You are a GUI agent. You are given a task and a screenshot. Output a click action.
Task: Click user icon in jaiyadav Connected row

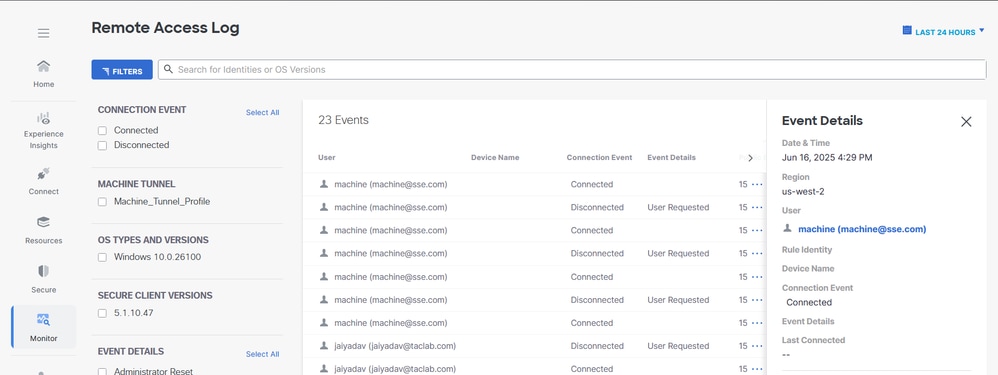point(324,369)
